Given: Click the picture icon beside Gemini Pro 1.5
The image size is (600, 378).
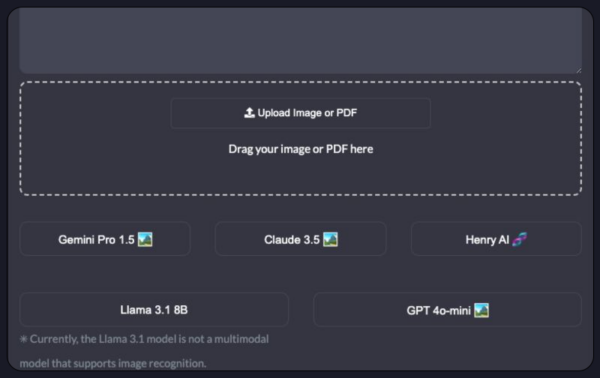Looking at the screenshot, I should point(145,240).
